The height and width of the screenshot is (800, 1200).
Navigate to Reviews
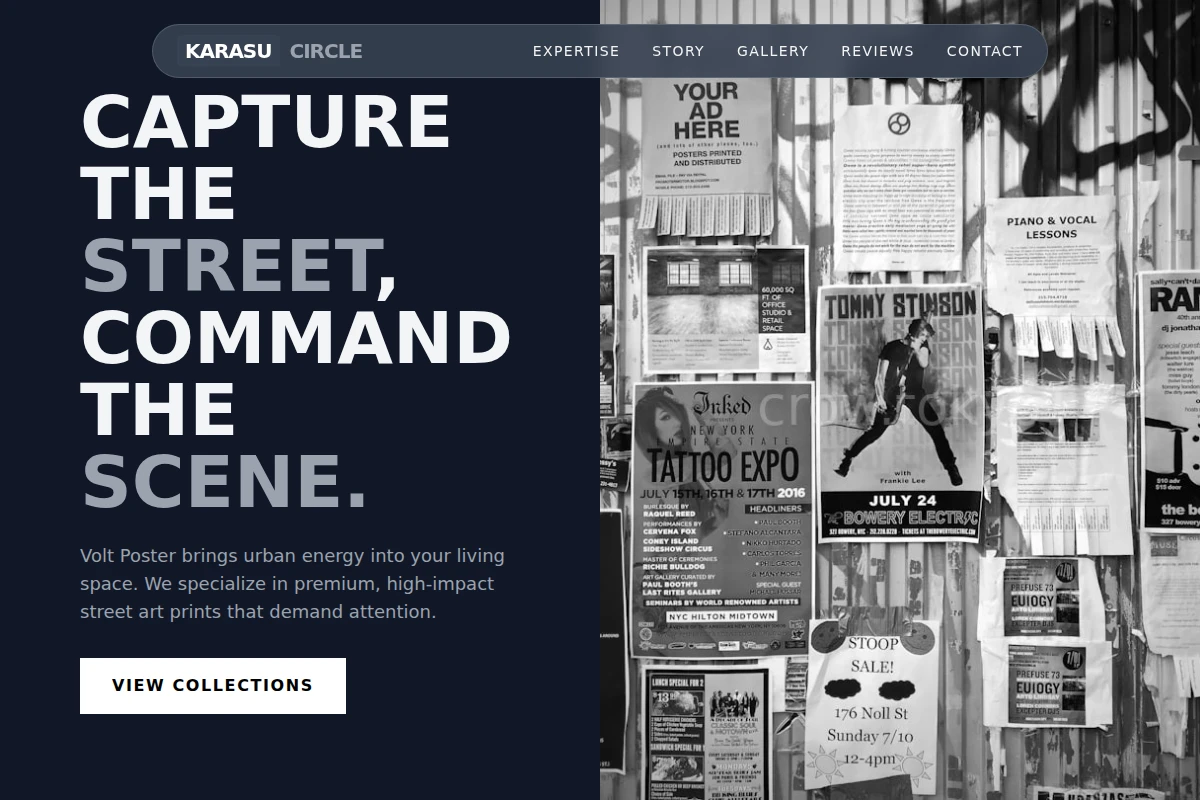coord(877,51)
